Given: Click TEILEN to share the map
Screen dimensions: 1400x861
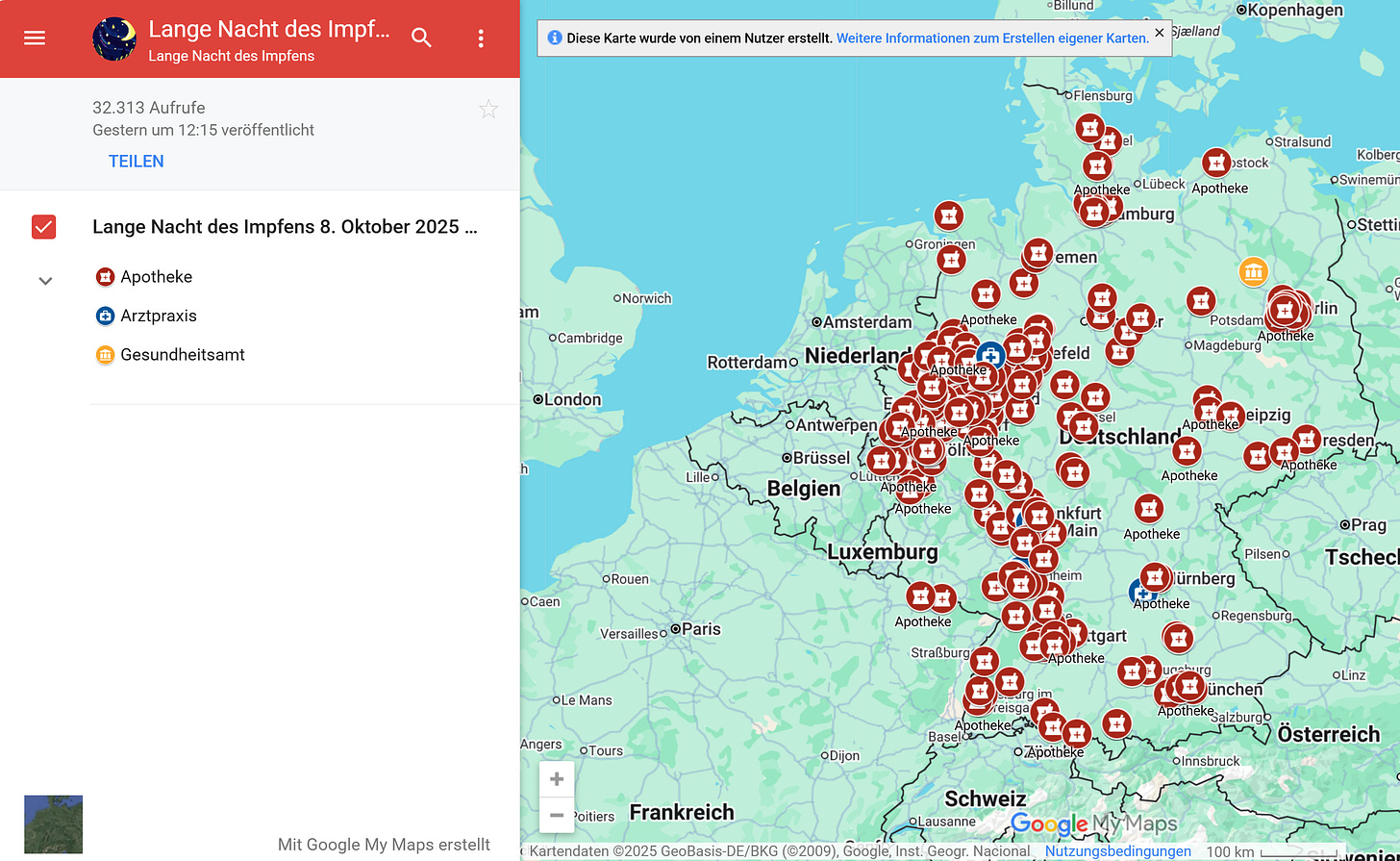Looking at the screenshot, I should coord(137,162).
